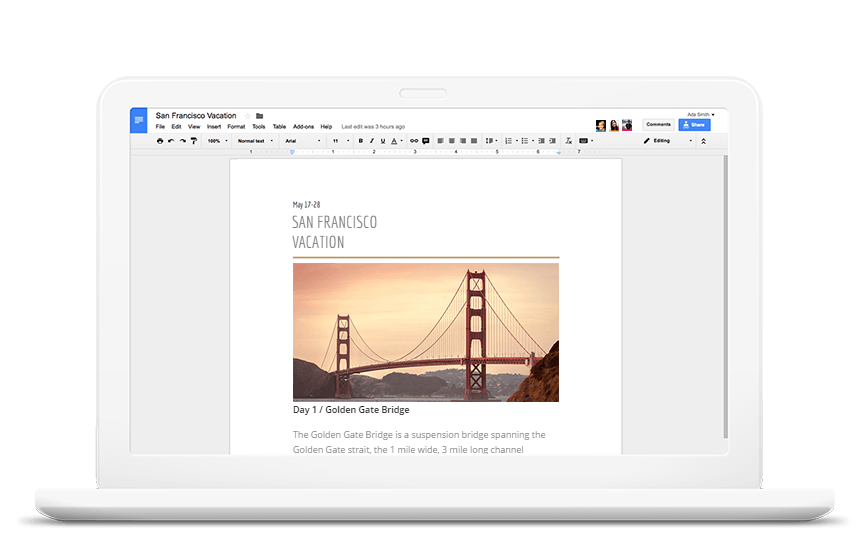Screen dimensions: 868x560
Task: Click the print icon in the toolbar
Action: pyautogui.click(x=160, y=141)
